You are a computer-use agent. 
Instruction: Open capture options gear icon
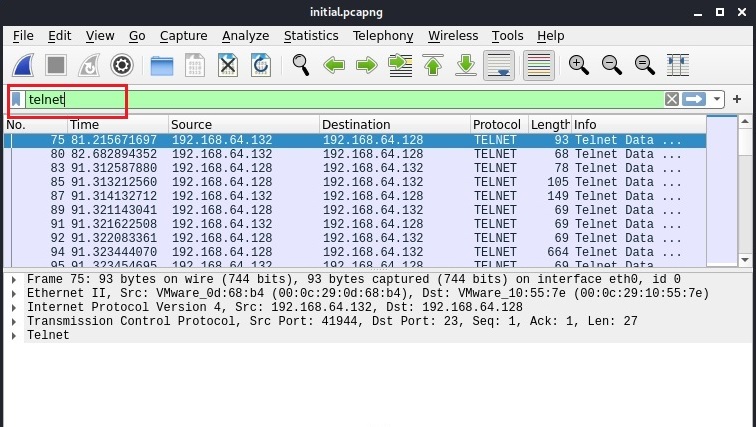pos(122,65)
